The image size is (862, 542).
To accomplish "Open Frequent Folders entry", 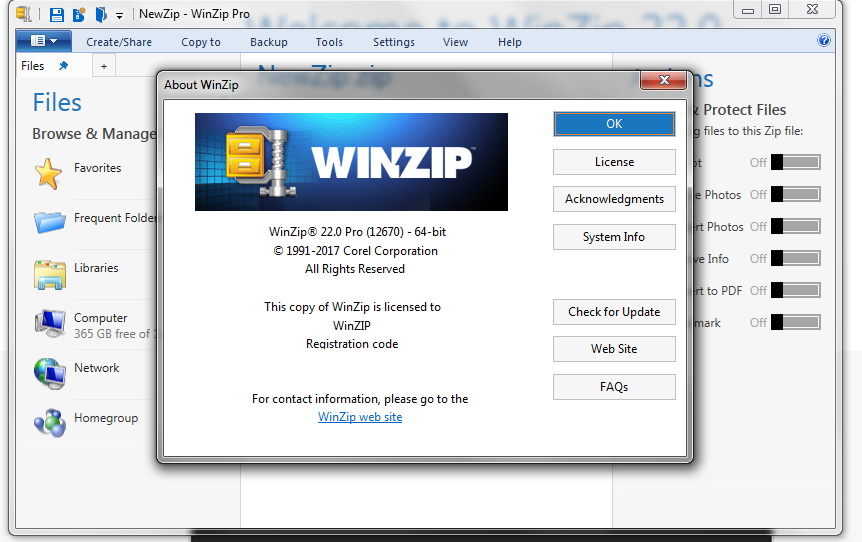I will point(115,218).
